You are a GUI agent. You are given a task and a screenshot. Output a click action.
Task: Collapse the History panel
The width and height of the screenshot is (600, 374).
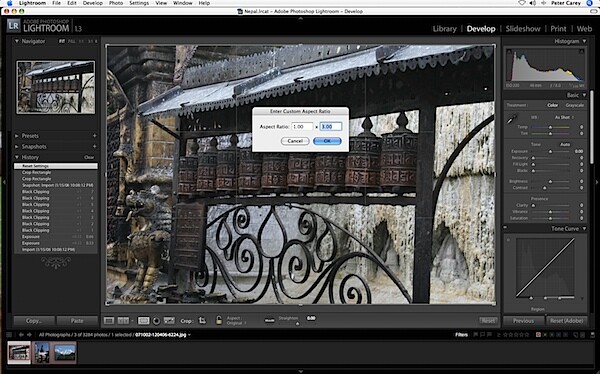(17, 157)
